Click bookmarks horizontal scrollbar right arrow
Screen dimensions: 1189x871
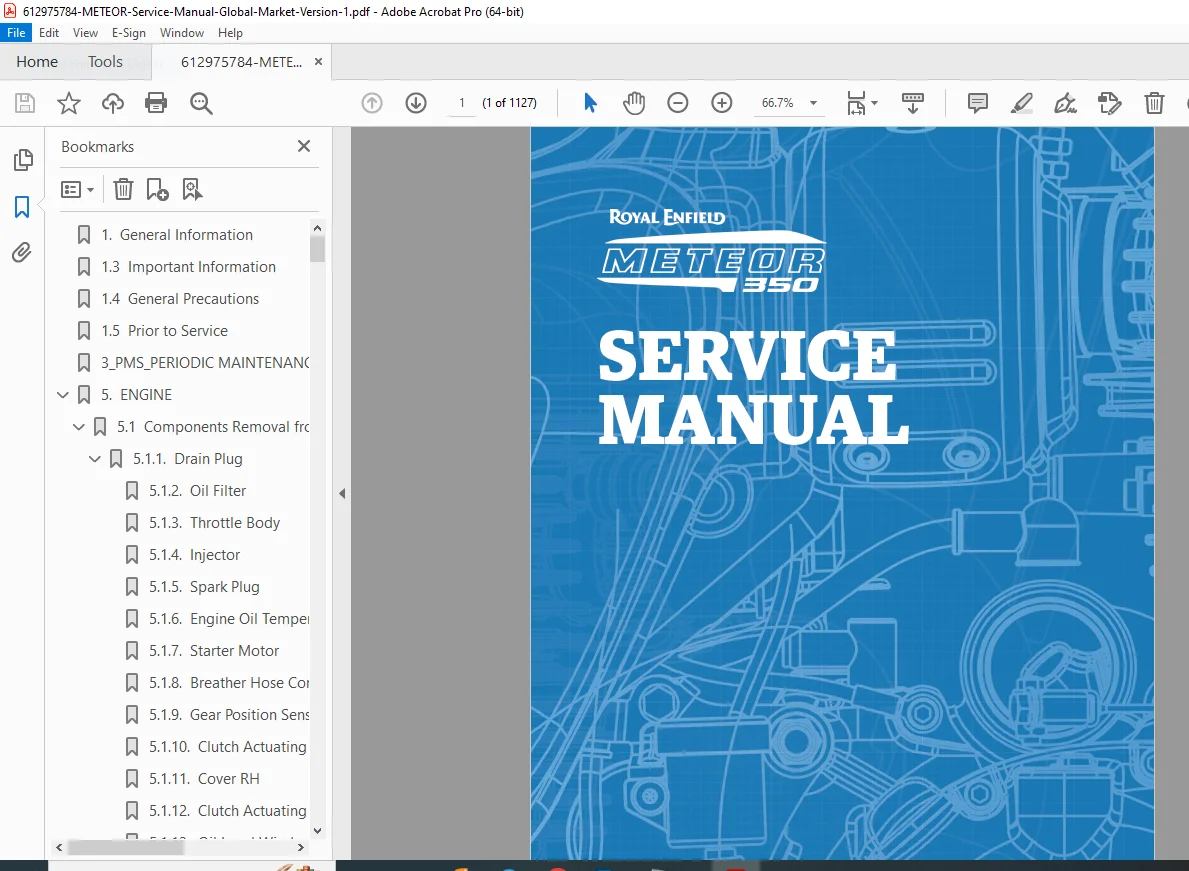[301, 848]
